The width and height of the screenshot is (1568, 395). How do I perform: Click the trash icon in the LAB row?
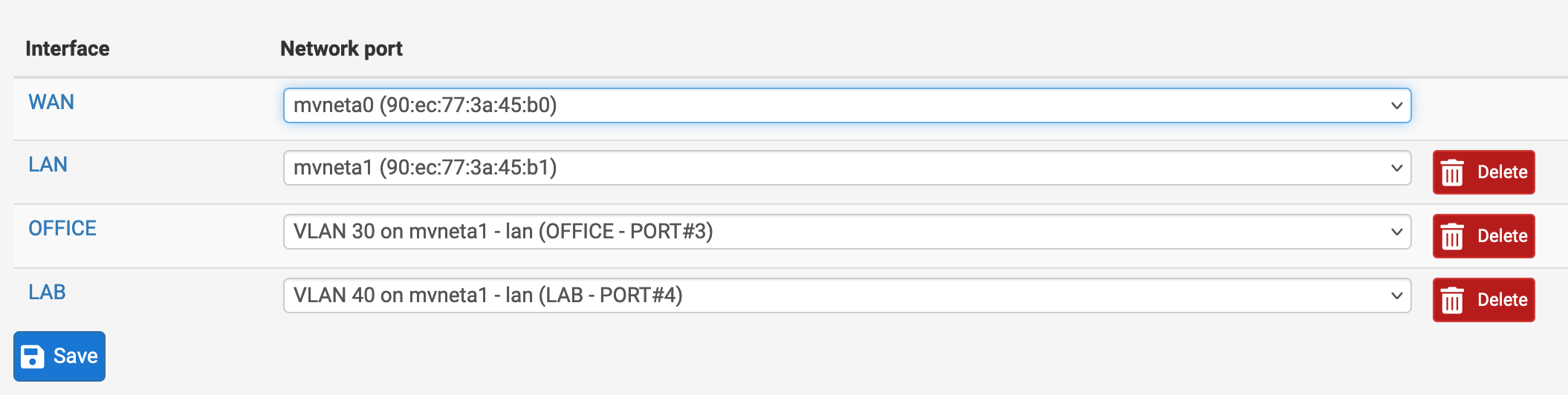coord(1452,301)
